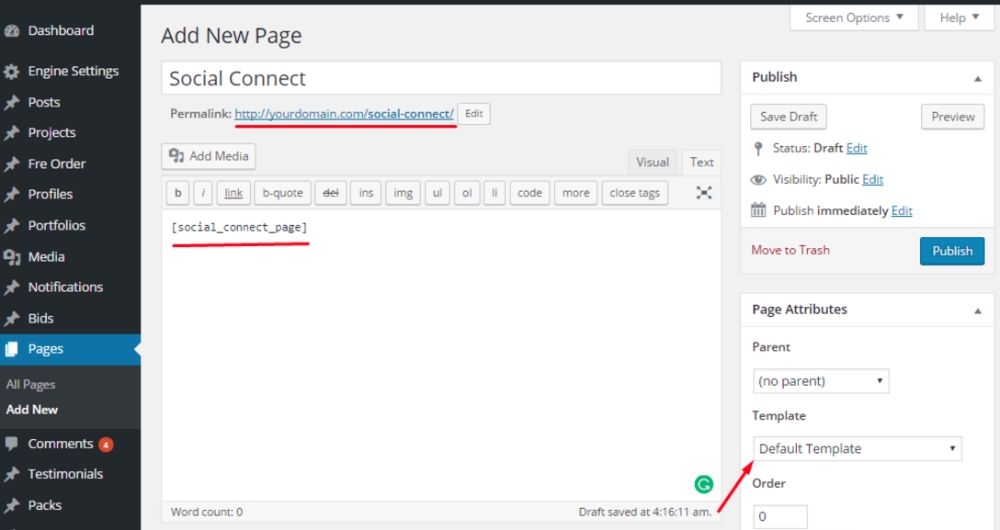
Task: Toggle bold formatting with b button
Action: tap(178, 193)
